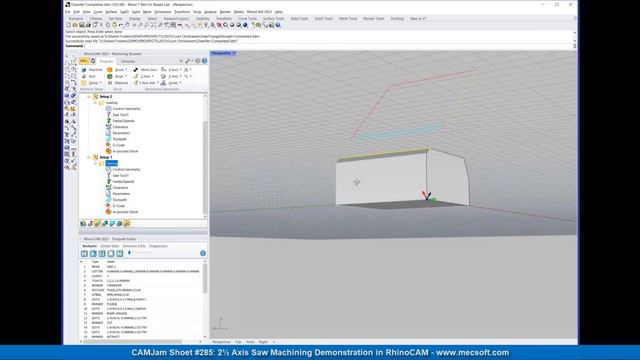Click the Machine icon in Machining Browser
Viewport: 640px width, 360px height.
pyautogui.click(x=84, y=70)
